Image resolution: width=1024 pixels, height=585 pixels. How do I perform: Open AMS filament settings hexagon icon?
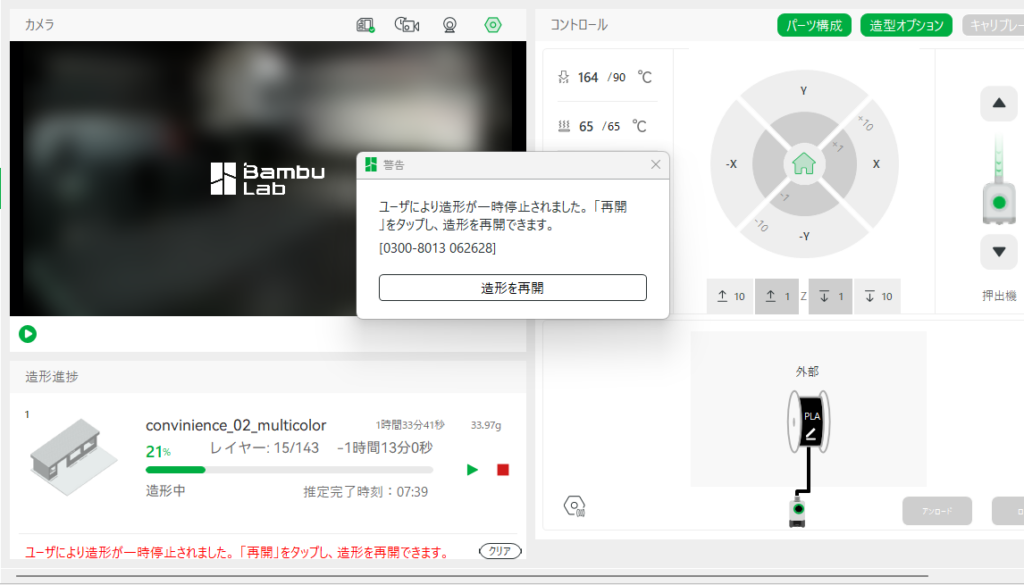(575, 505)
